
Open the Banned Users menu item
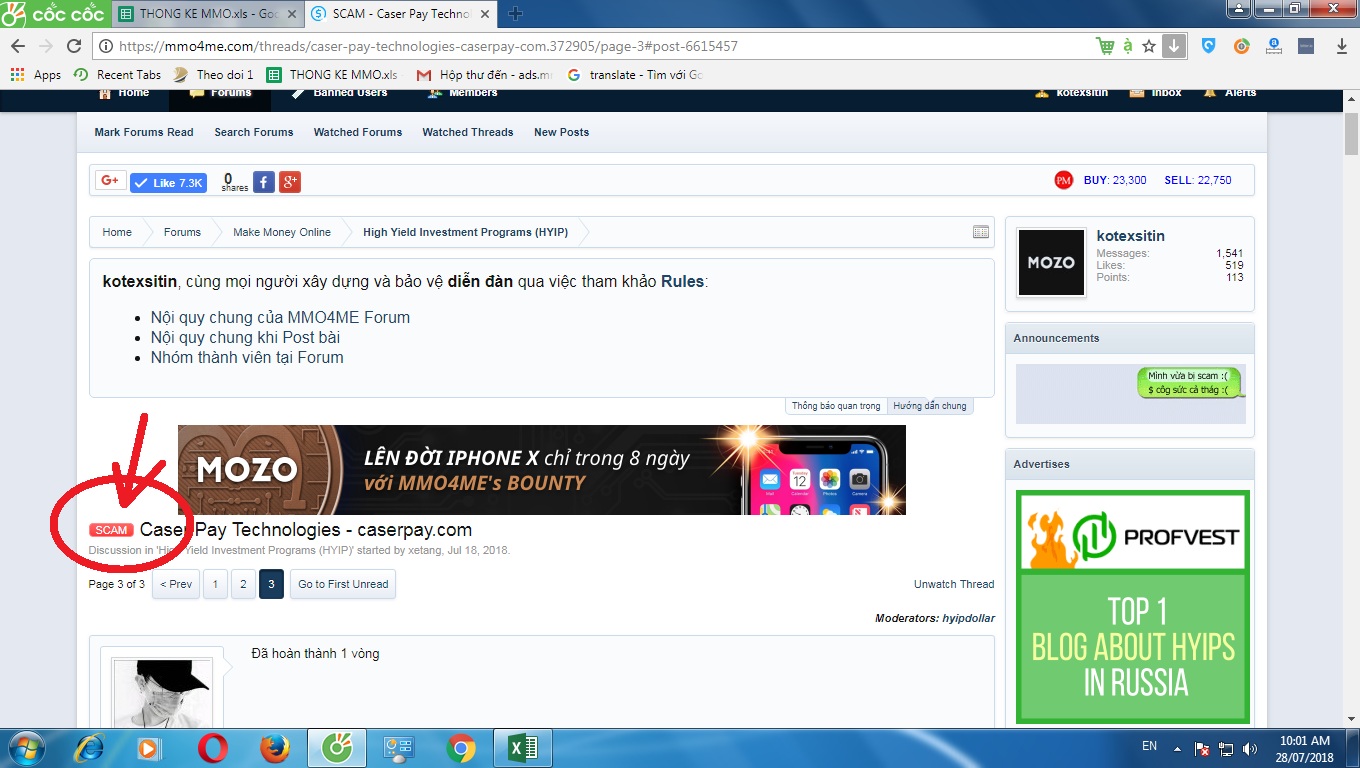(x=340, y=93)
